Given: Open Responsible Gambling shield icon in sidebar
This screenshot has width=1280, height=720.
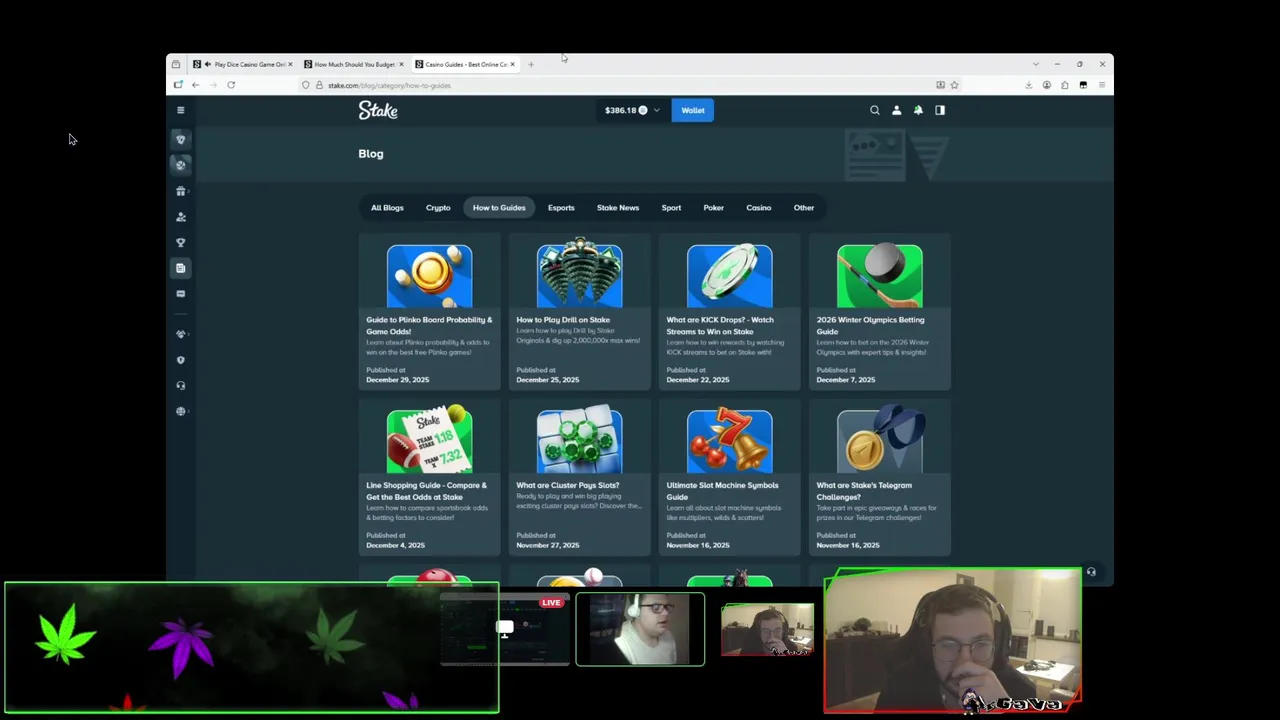Looking at the screenshot, I should coord(180,360).
